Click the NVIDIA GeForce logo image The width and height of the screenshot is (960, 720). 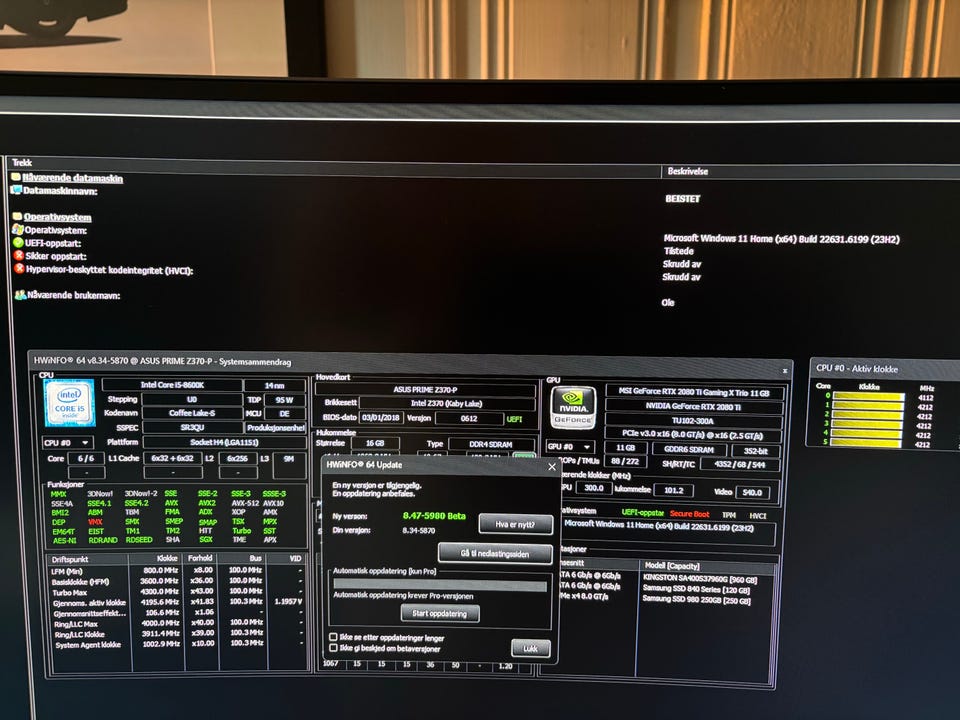[x=573, y=408]
